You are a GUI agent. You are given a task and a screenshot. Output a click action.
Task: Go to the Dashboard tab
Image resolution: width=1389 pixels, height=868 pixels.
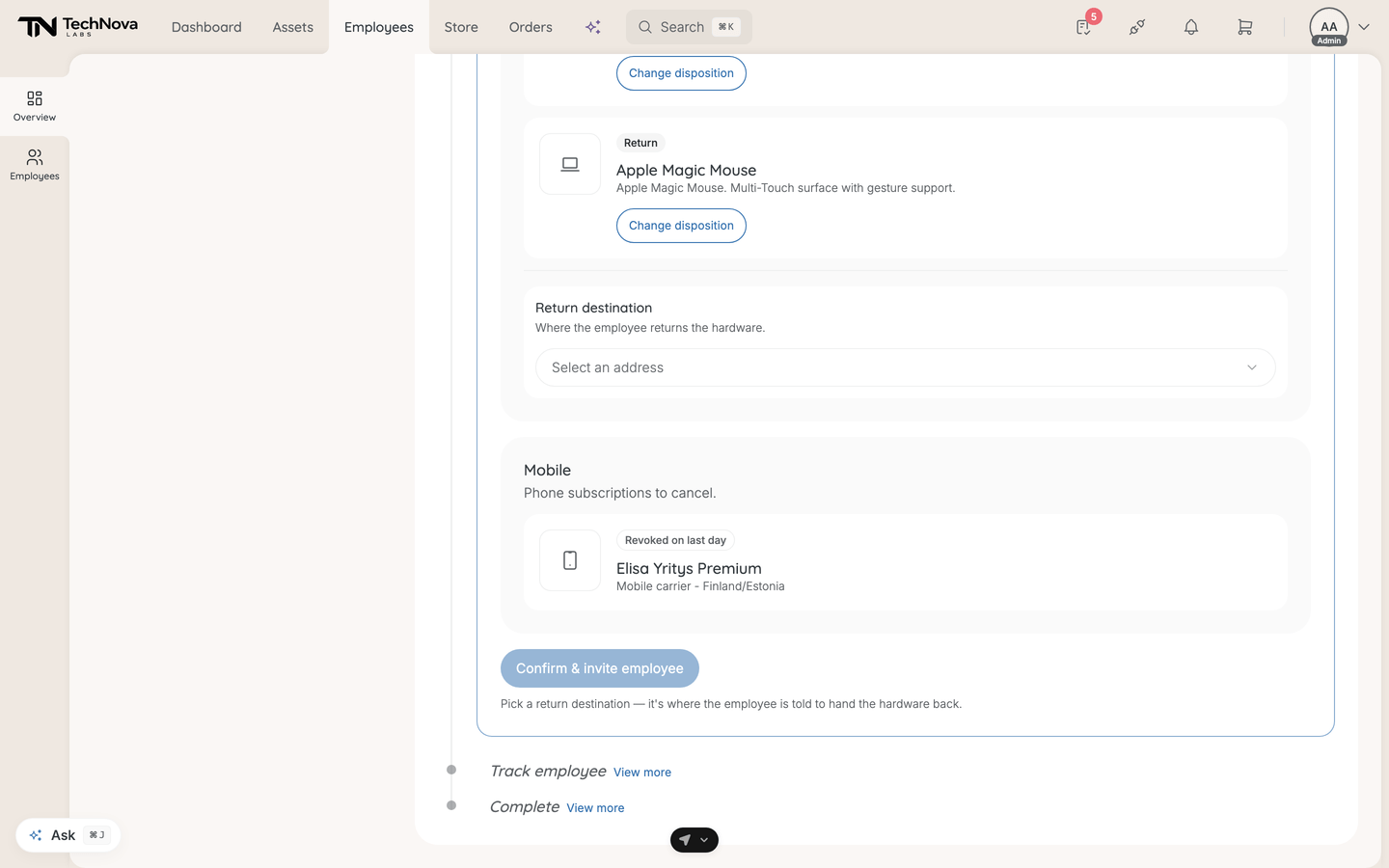pos(206,27)
